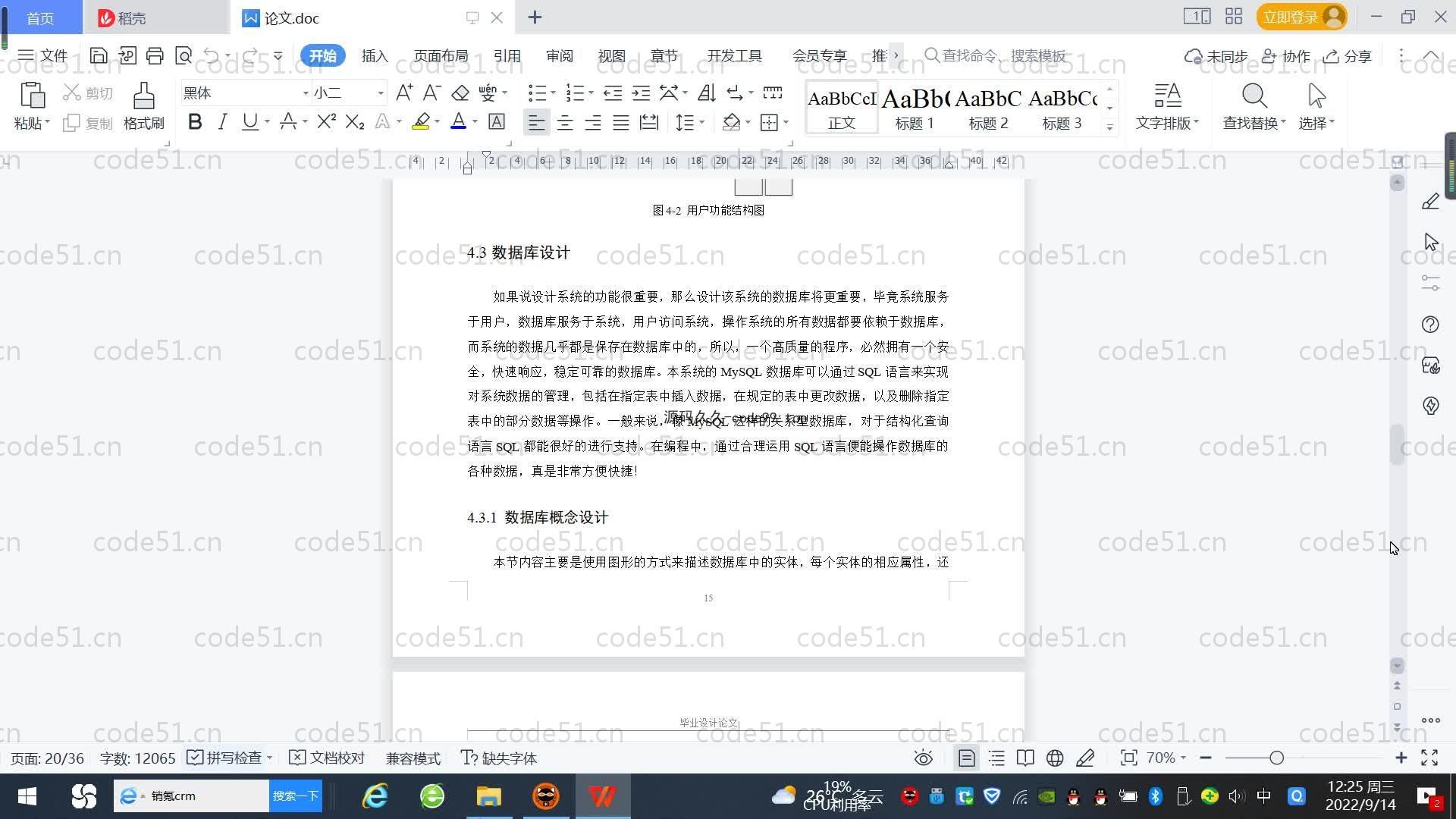Click the 立即登录 login button
Image resolution: width=1456 pixels, height=819 pixels.
tap(1301, 17)
